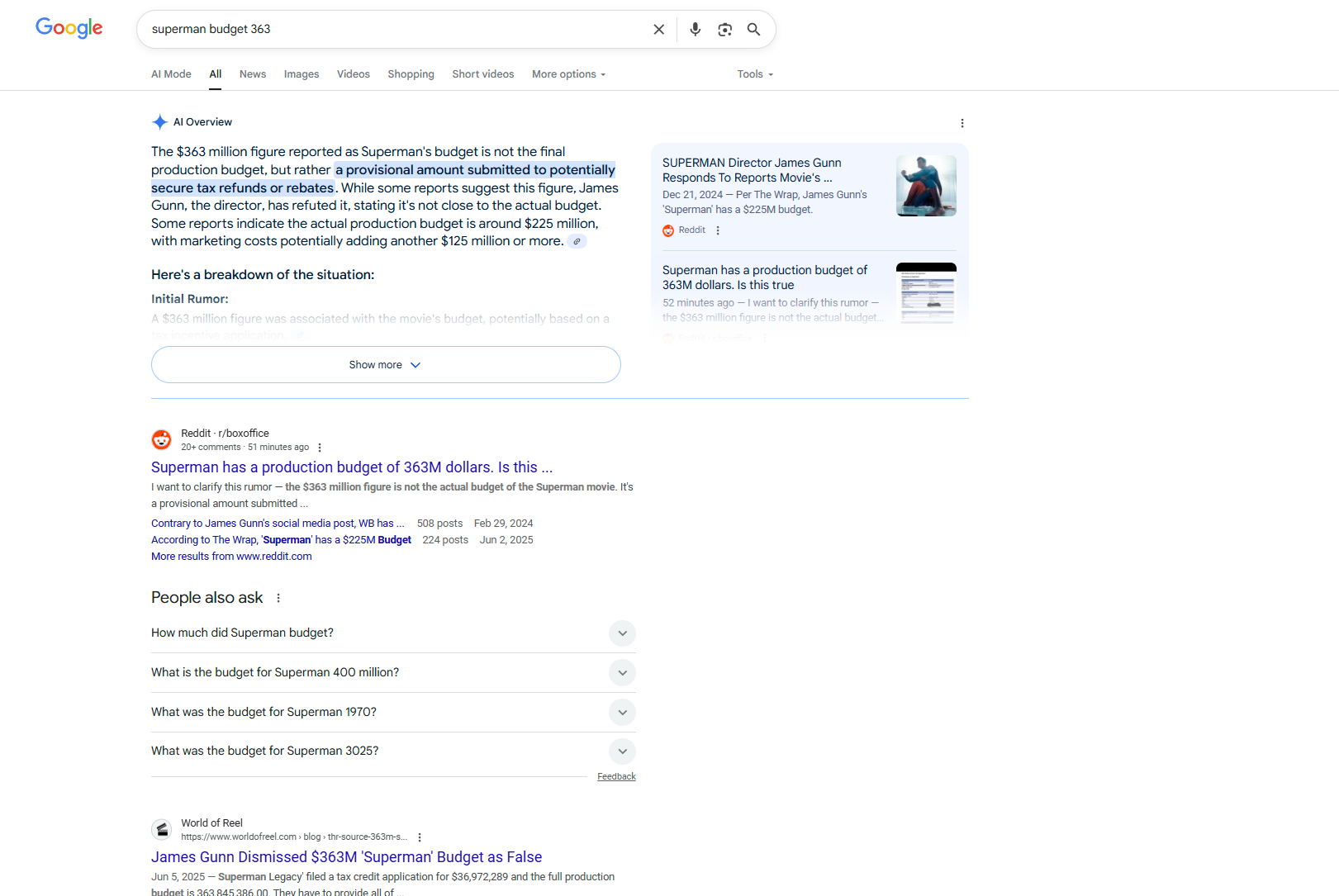Select the All tab
Viewport: 1339px width, 896px height.
(x=216, y=74)
